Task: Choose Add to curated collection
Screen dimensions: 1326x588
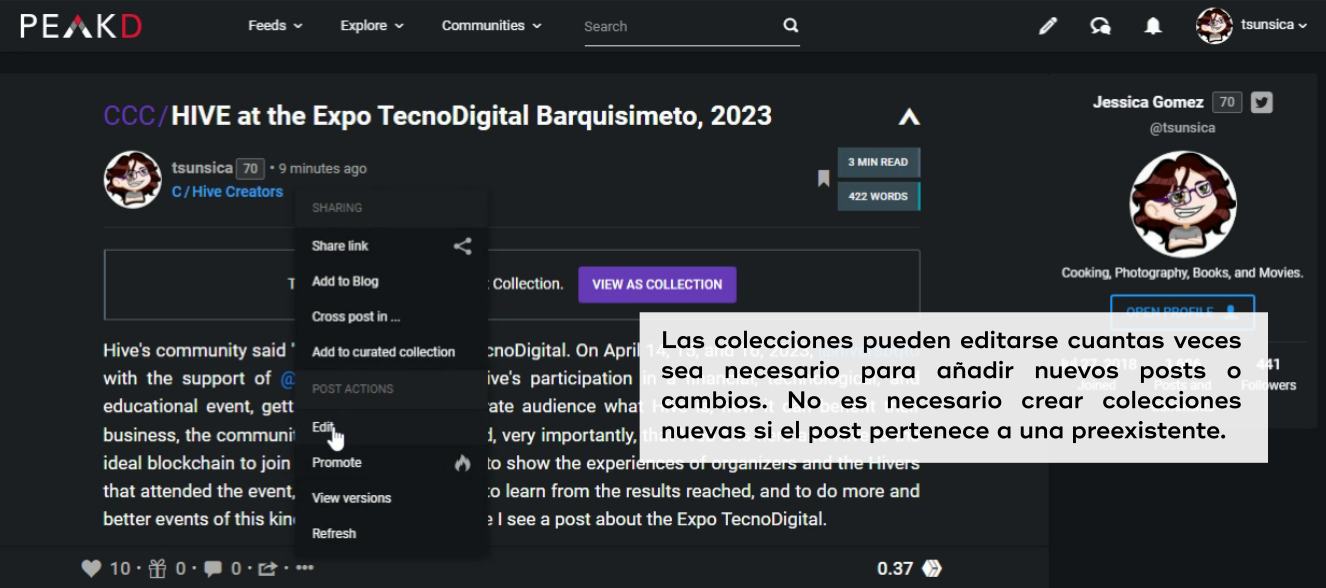Action: coord(383,352)
